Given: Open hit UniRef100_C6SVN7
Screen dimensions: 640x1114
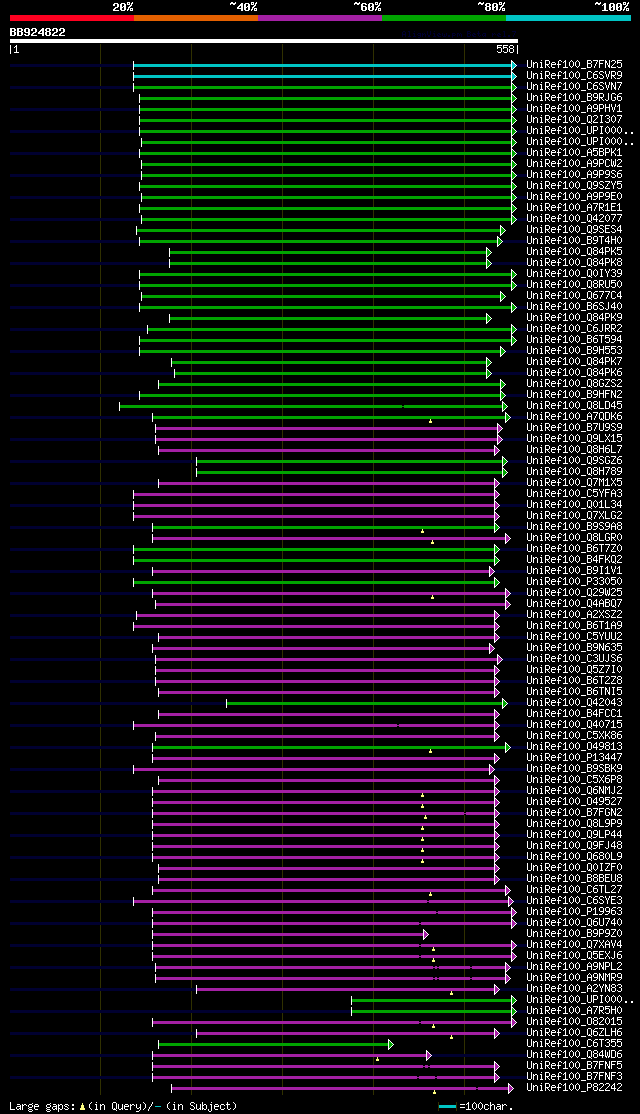Looking at the screenshot, I should point(574,87).
